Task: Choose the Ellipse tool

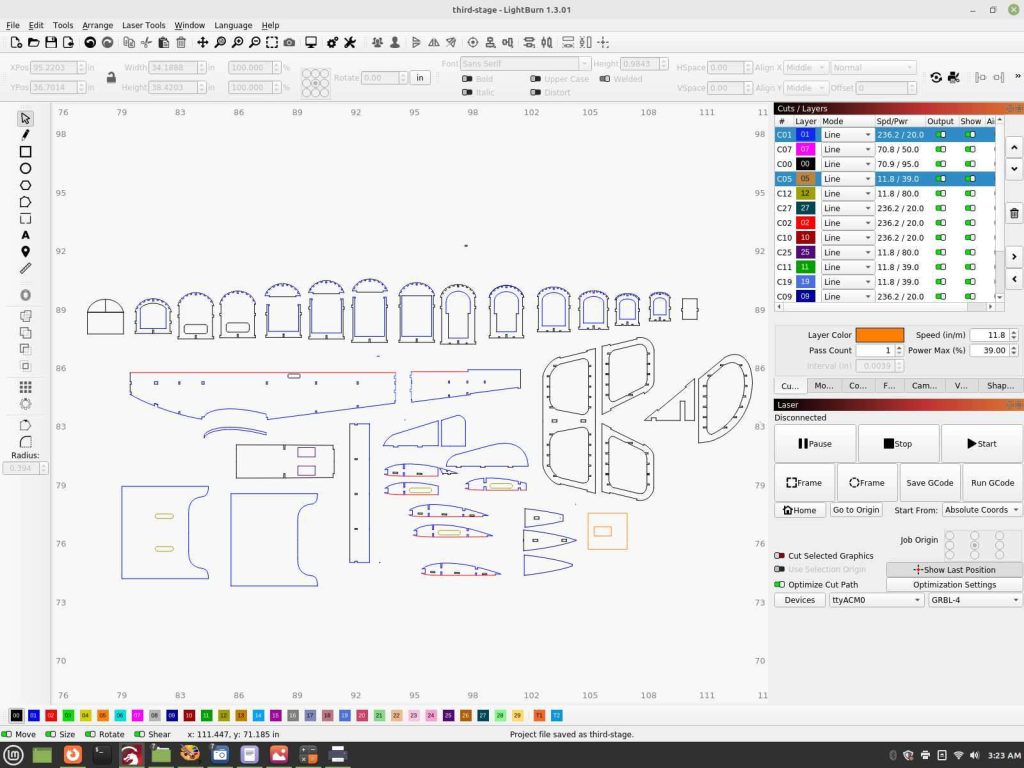Action: click(26, 169)
